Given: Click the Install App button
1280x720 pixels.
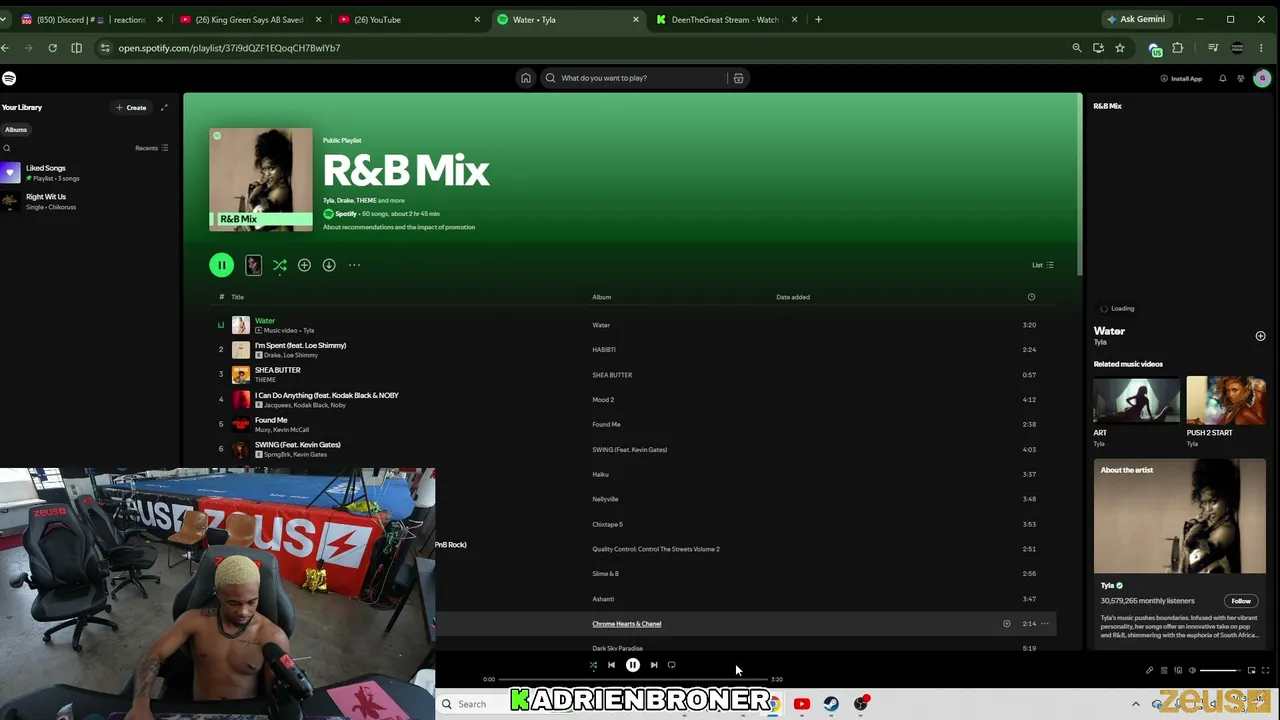Looking at the screenshot, I should (x=1181, y=78).
